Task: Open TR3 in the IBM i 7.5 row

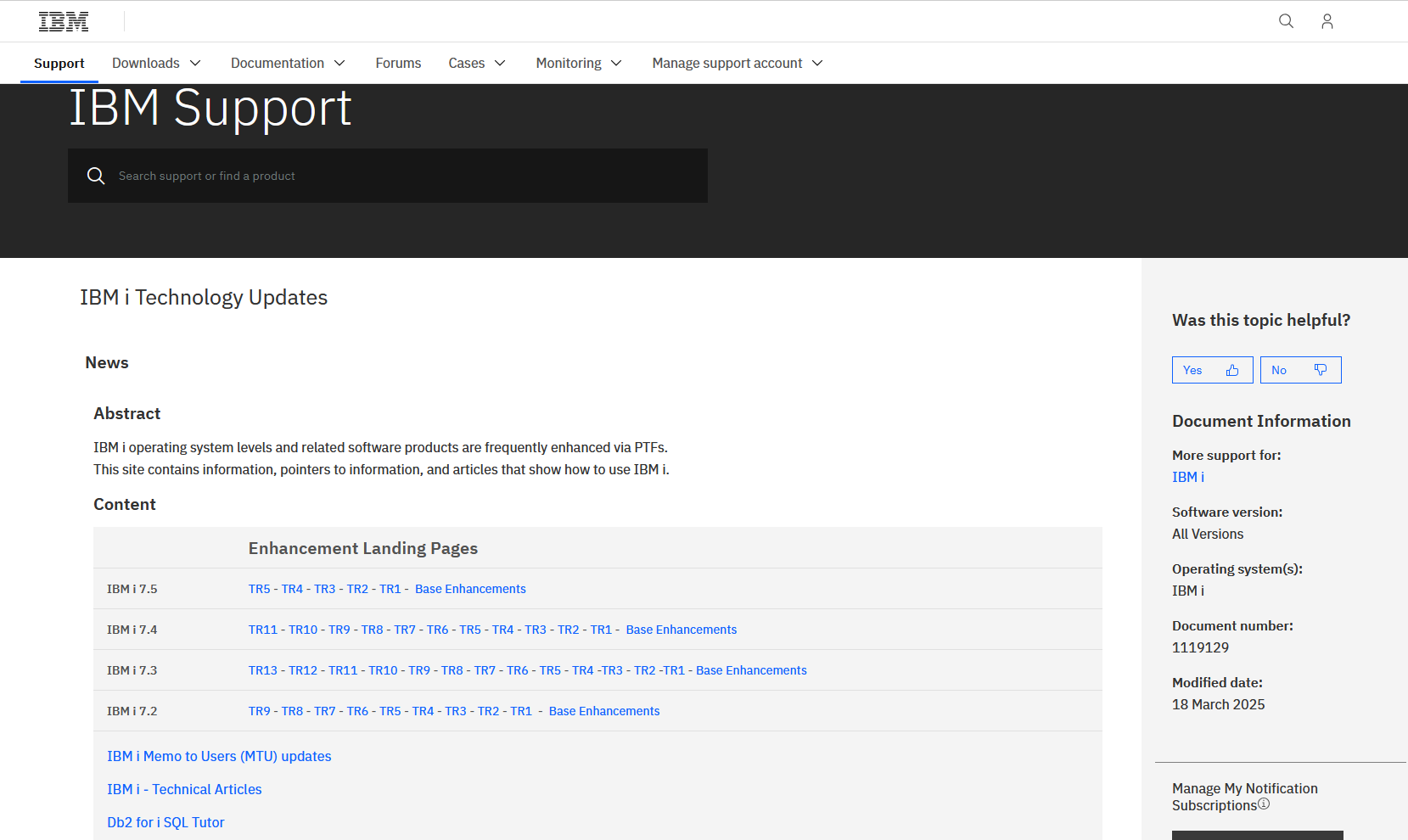Action: point(325,589)
